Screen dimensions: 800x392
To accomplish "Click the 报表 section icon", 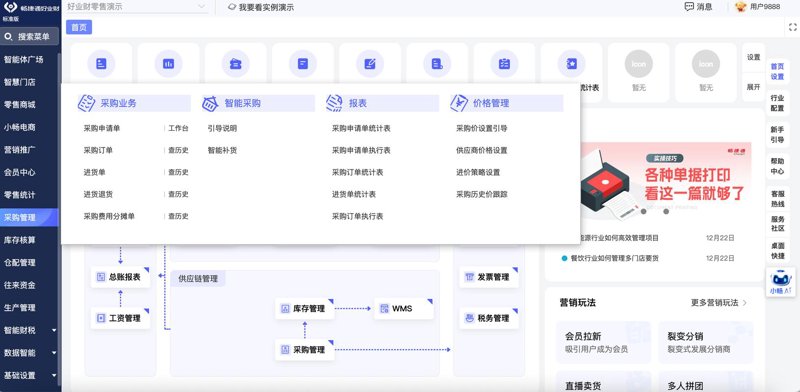I will coord(334,103).
